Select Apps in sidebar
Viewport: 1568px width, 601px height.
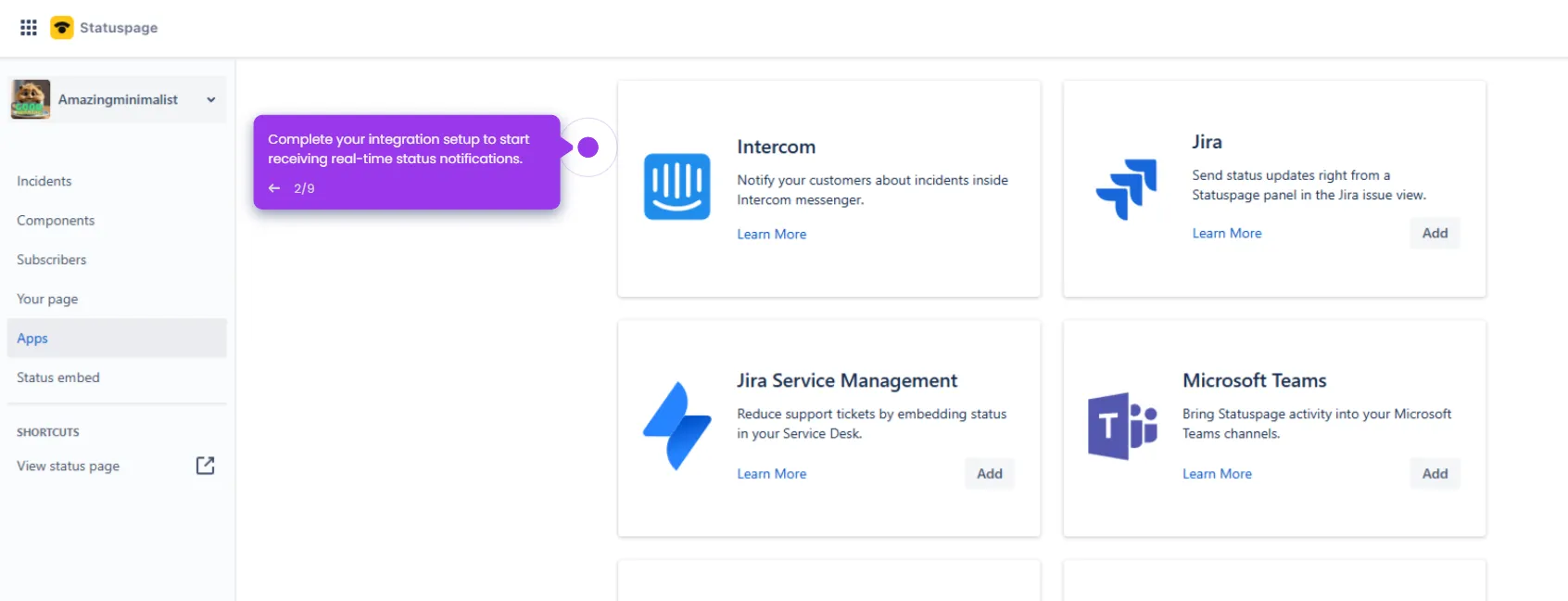click(x=117, y=339)
